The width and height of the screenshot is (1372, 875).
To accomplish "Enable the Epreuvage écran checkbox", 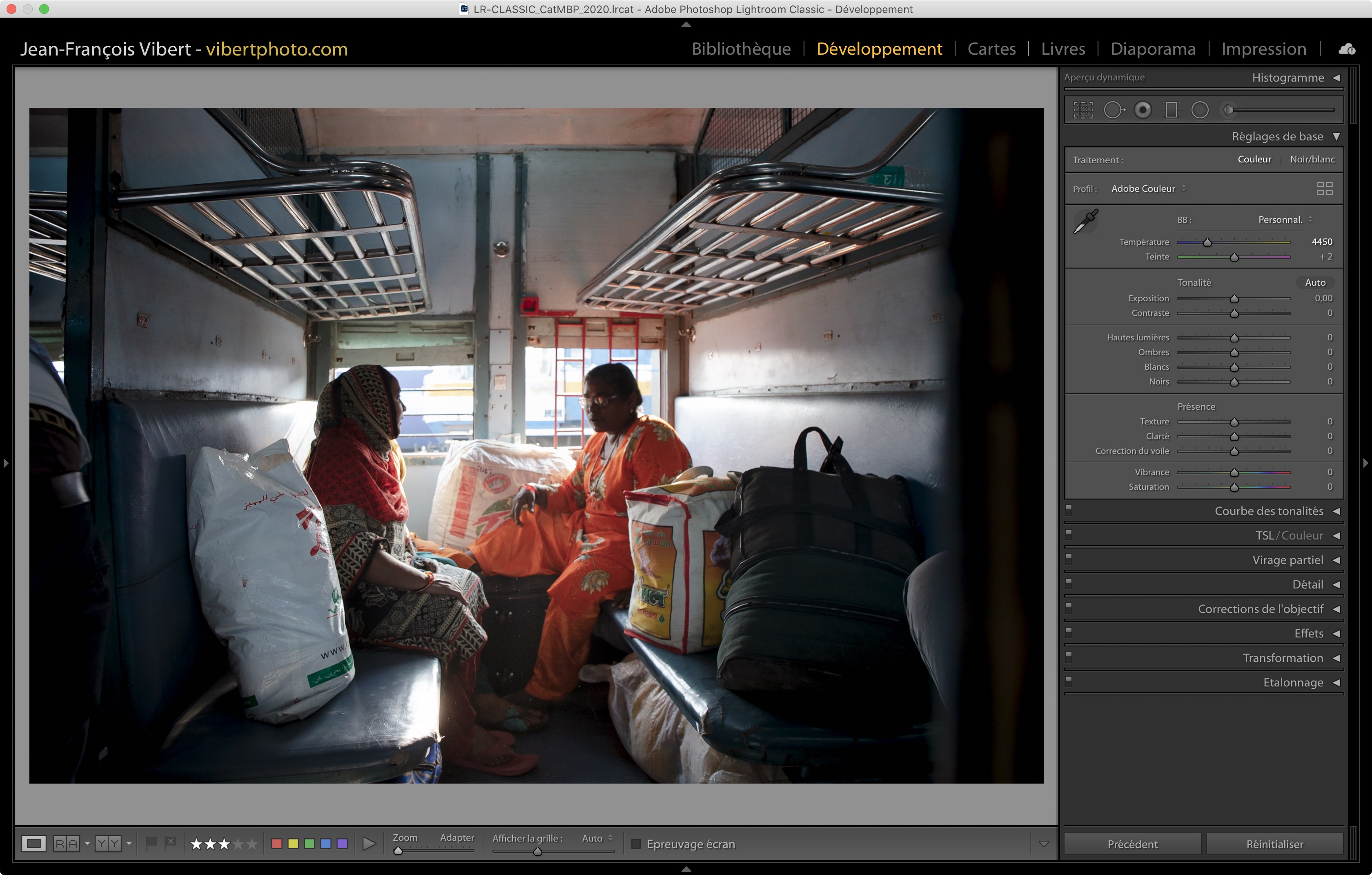I will click(x=637, y=844).
